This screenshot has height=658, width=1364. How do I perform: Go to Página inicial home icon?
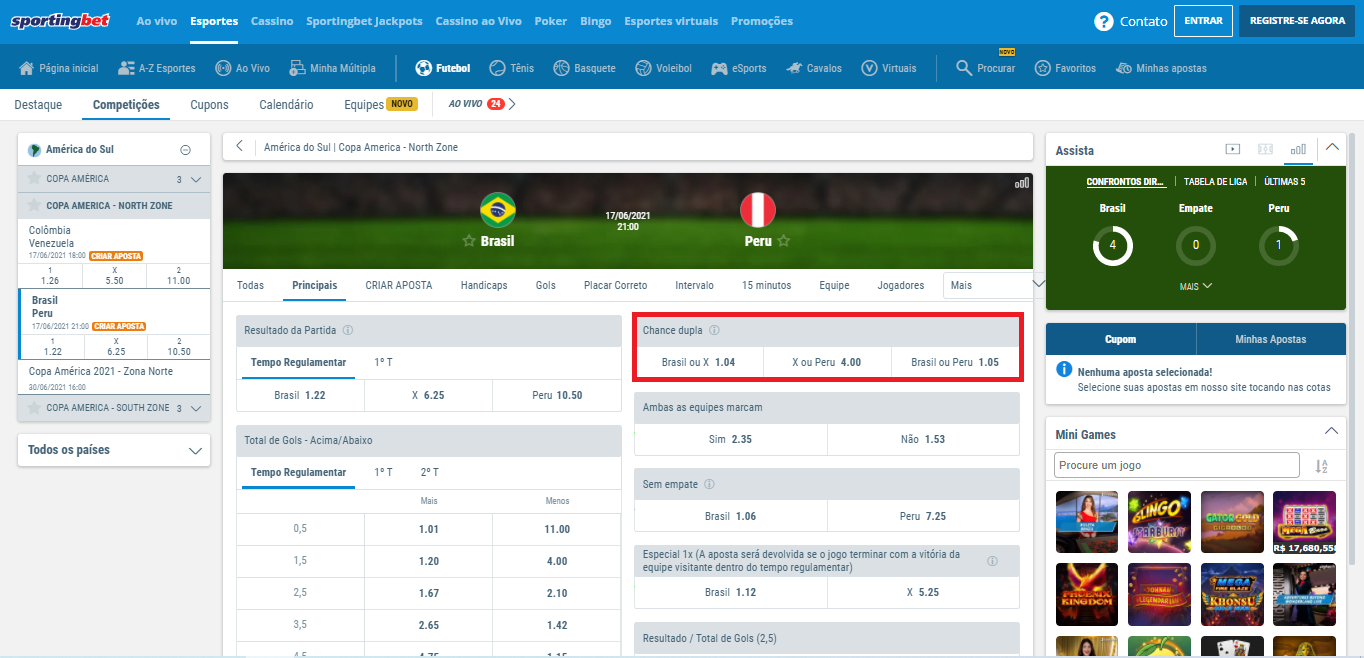(27, 68)
